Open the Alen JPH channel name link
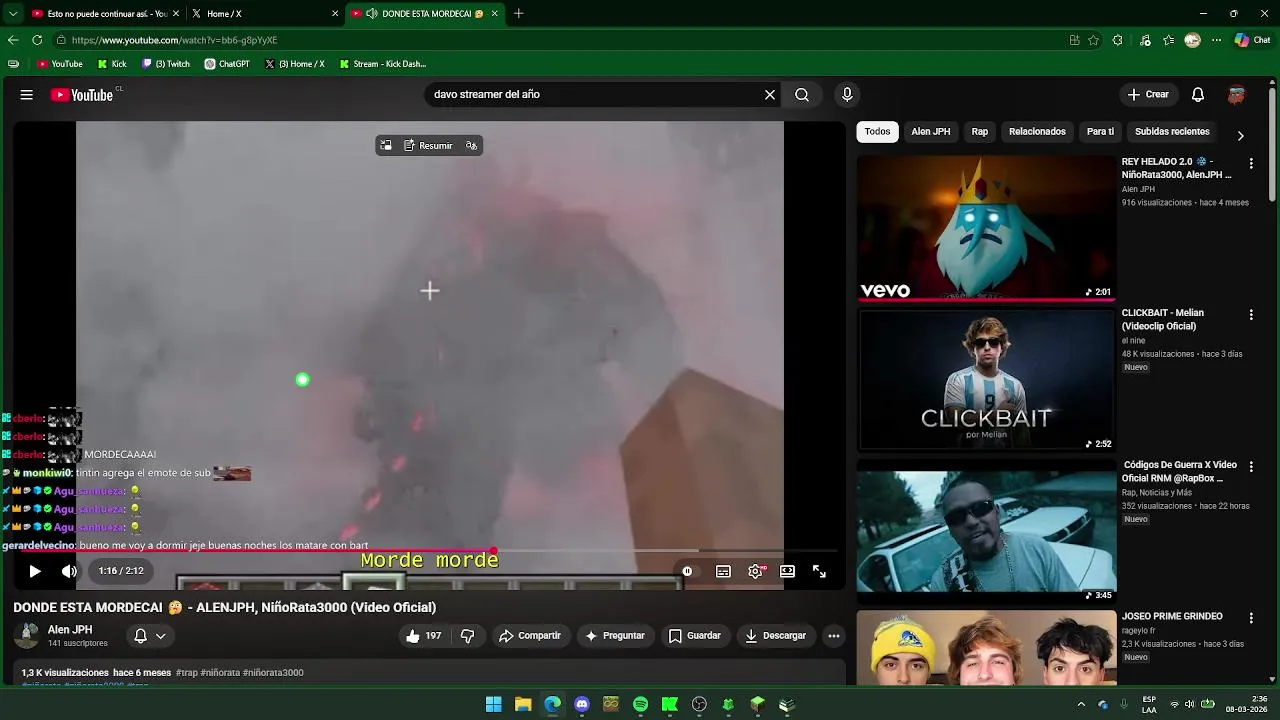Image resolution: width=1280 pixels, height=720 pixels. click(x=70, y=630)
